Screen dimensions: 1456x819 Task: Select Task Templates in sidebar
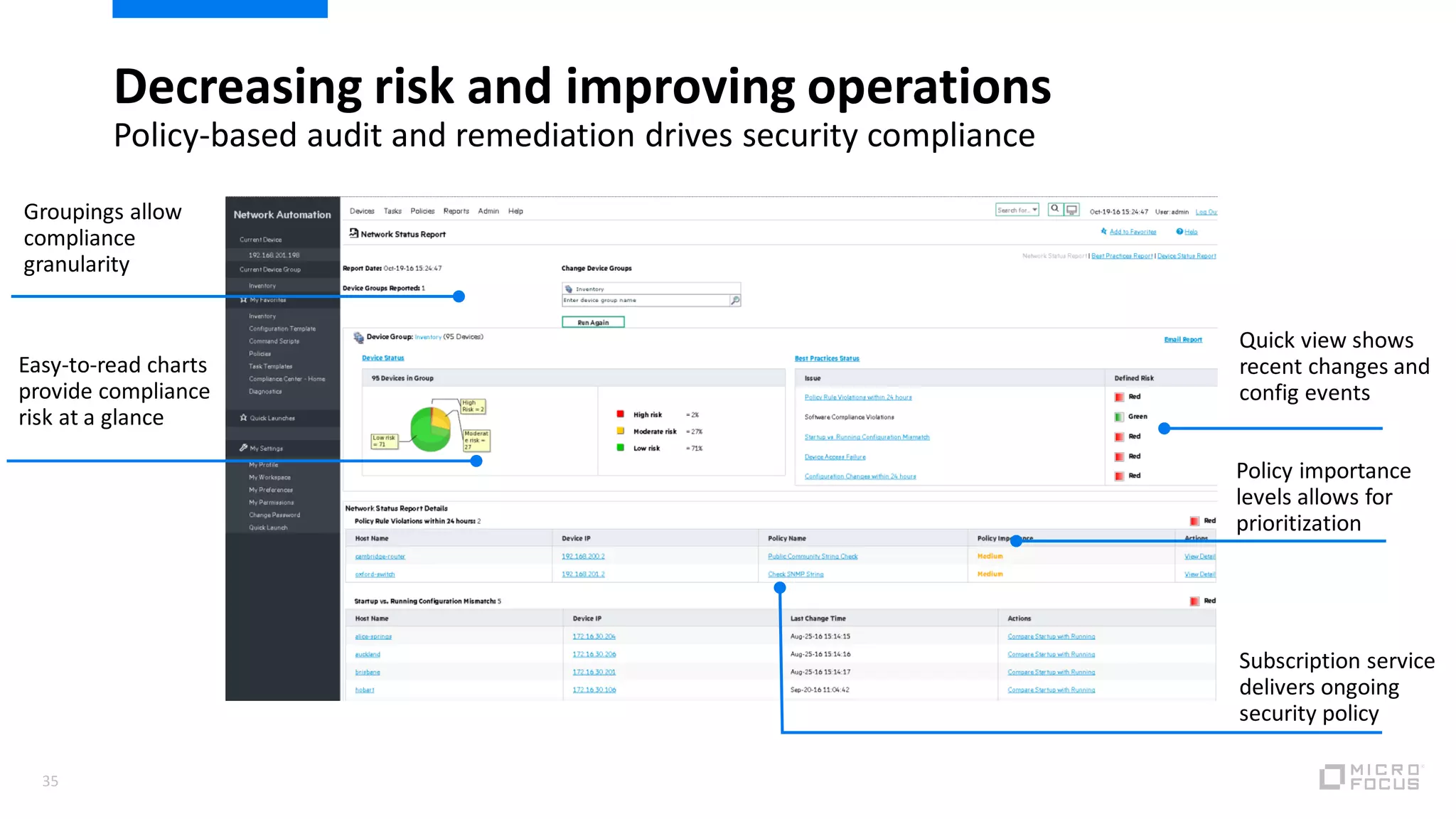coord(270,366)
